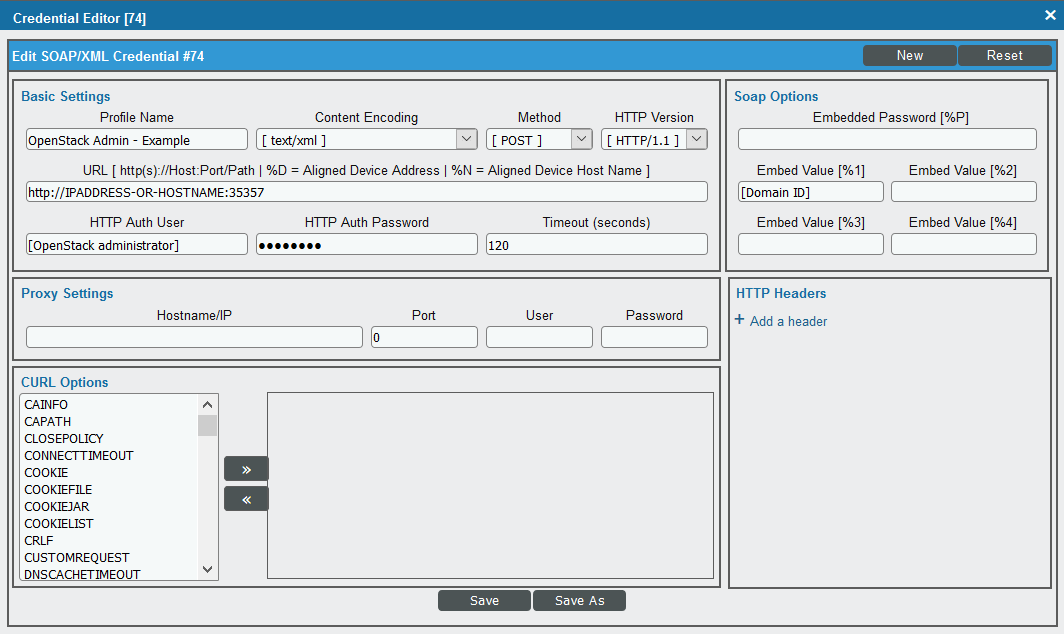
Task: Click the right double-arrow to add CURL option
Action: tap(246, 468)
